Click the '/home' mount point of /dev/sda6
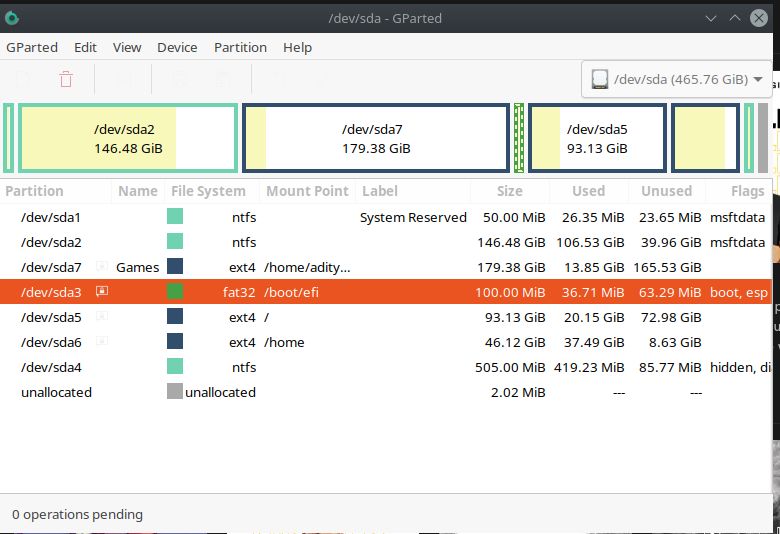 coord(284,342)
